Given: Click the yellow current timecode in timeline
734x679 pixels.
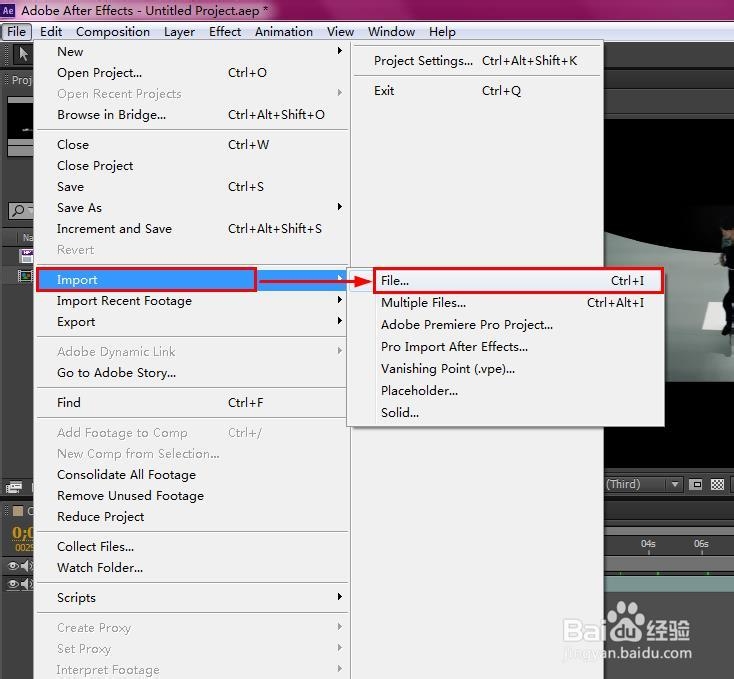Looking at the screenshot, I should click(x=22, y=533).
